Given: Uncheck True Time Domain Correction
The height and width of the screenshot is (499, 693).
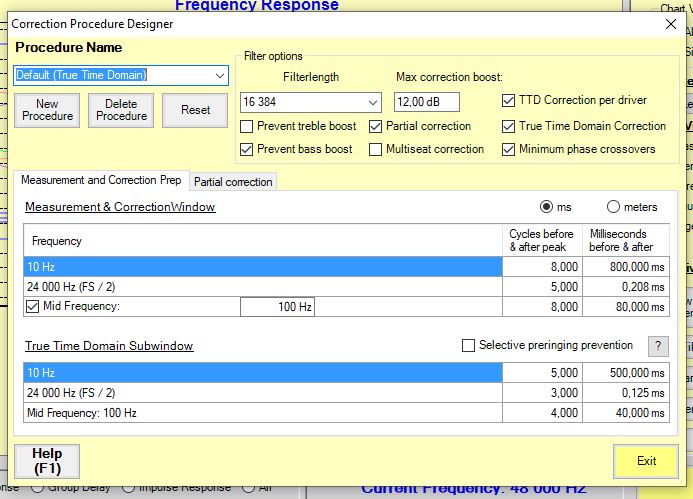Looking at the screenshot, I should pos(509,127).
